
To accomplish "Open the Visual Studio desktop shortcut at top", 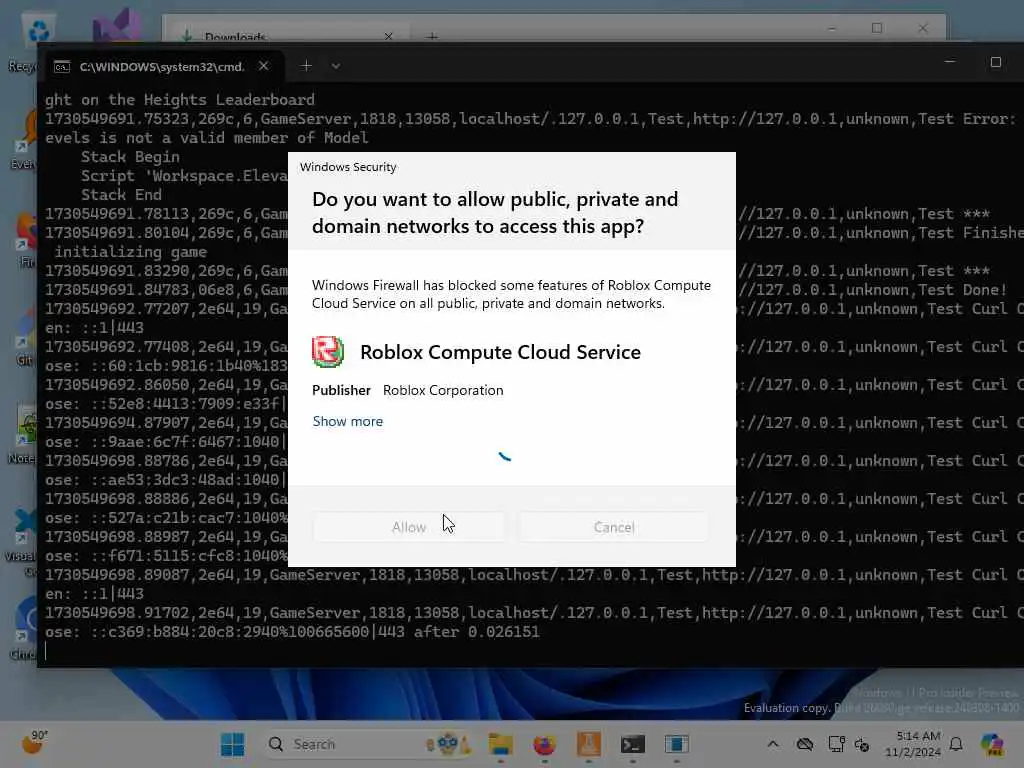I will pyautogui.click(x=118, y=26).
